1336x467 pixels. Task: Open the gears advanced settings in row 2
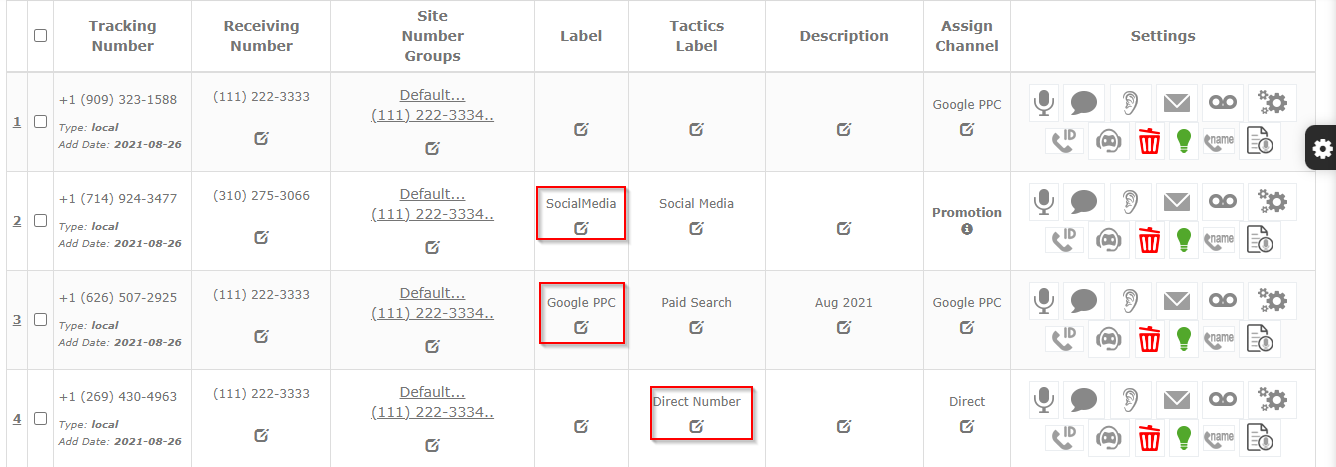(1272, 201)
